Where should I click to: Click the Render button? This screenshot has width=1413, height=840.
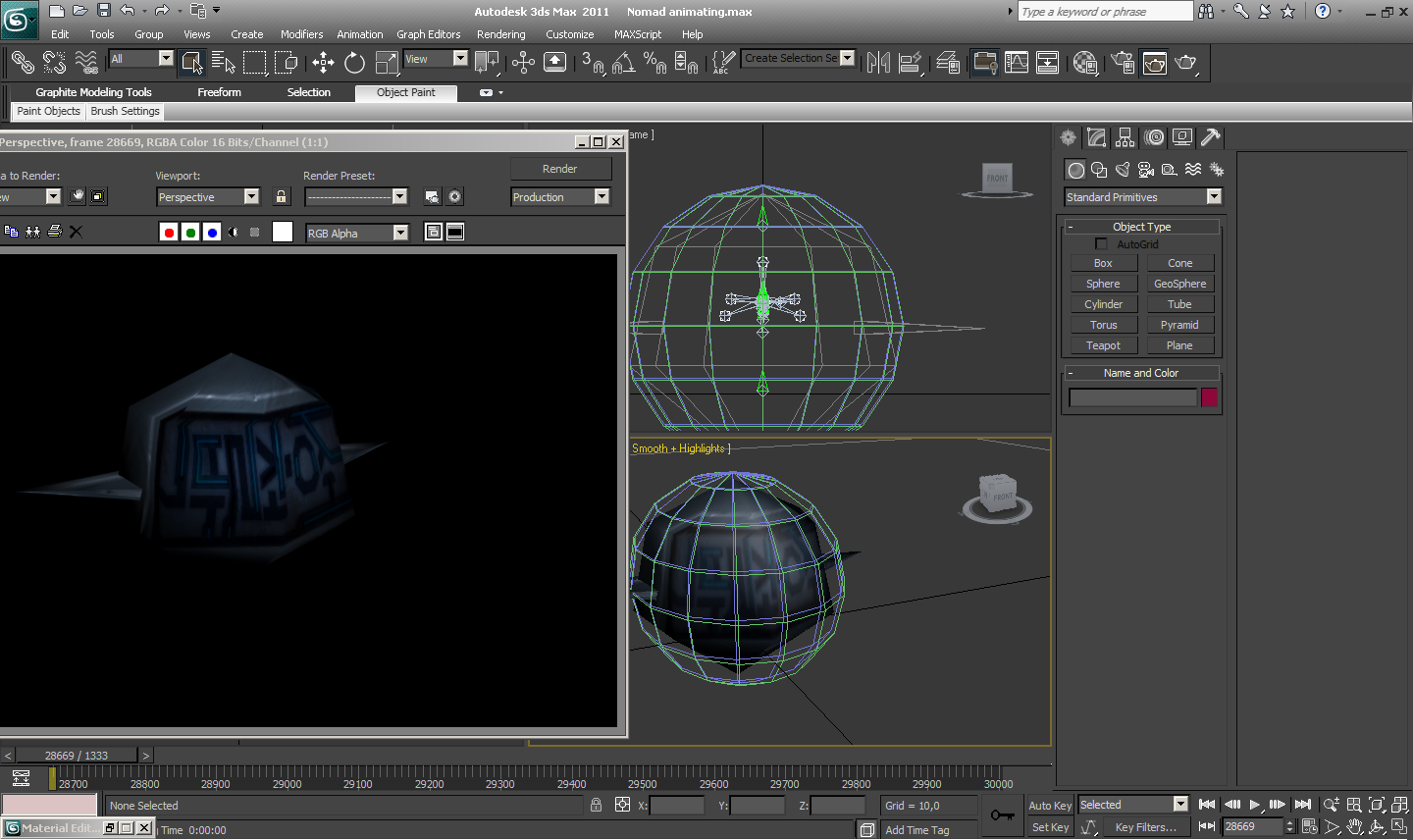pyautogui.click(x=560, y=169)
